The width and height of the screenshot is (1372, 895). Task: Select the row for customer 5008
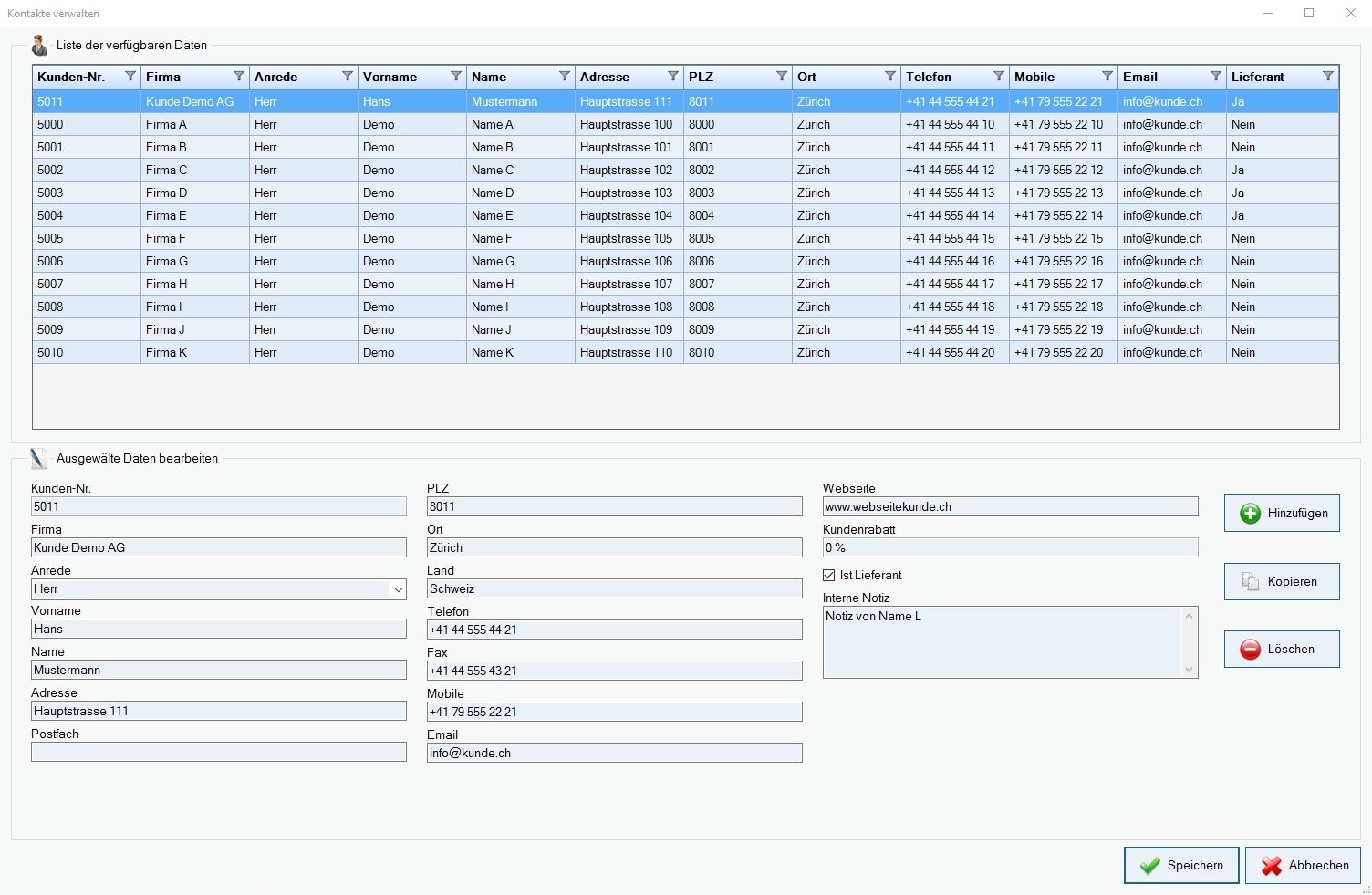(x=686, y=307)
